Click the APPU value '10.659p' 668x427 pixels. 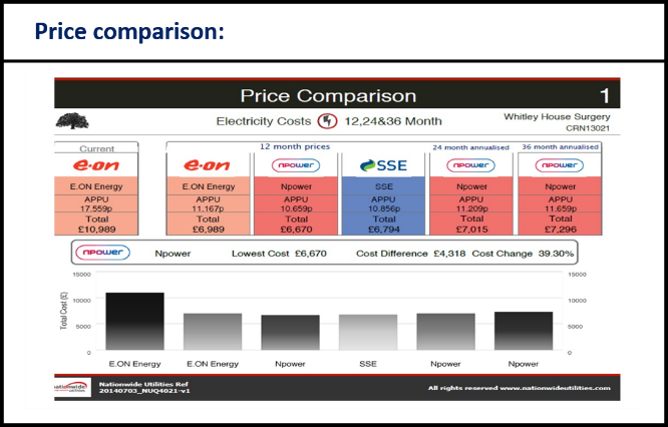click(x=296, y=208)
